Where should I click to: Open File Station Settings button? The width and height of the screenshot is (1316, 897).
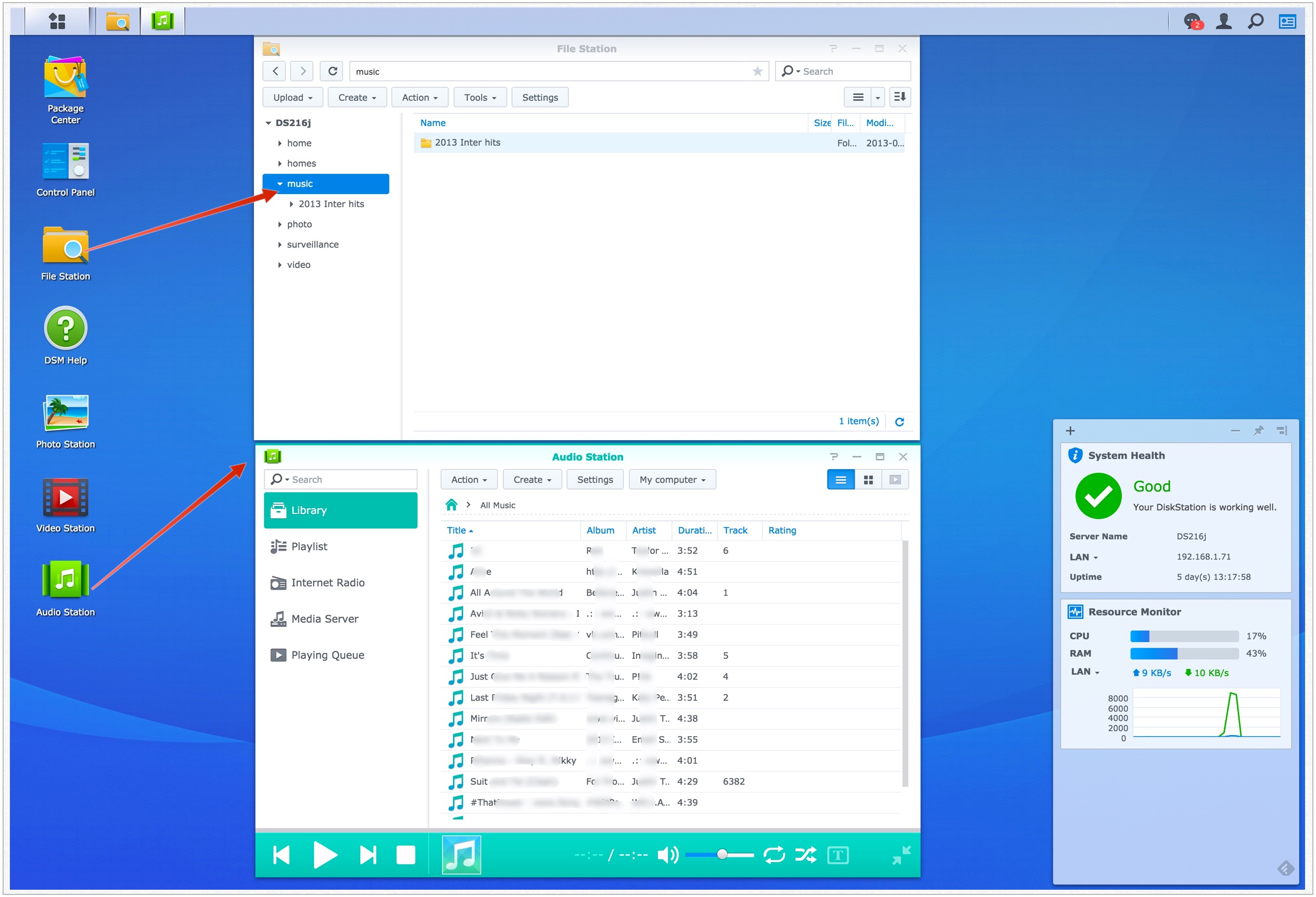540,97
